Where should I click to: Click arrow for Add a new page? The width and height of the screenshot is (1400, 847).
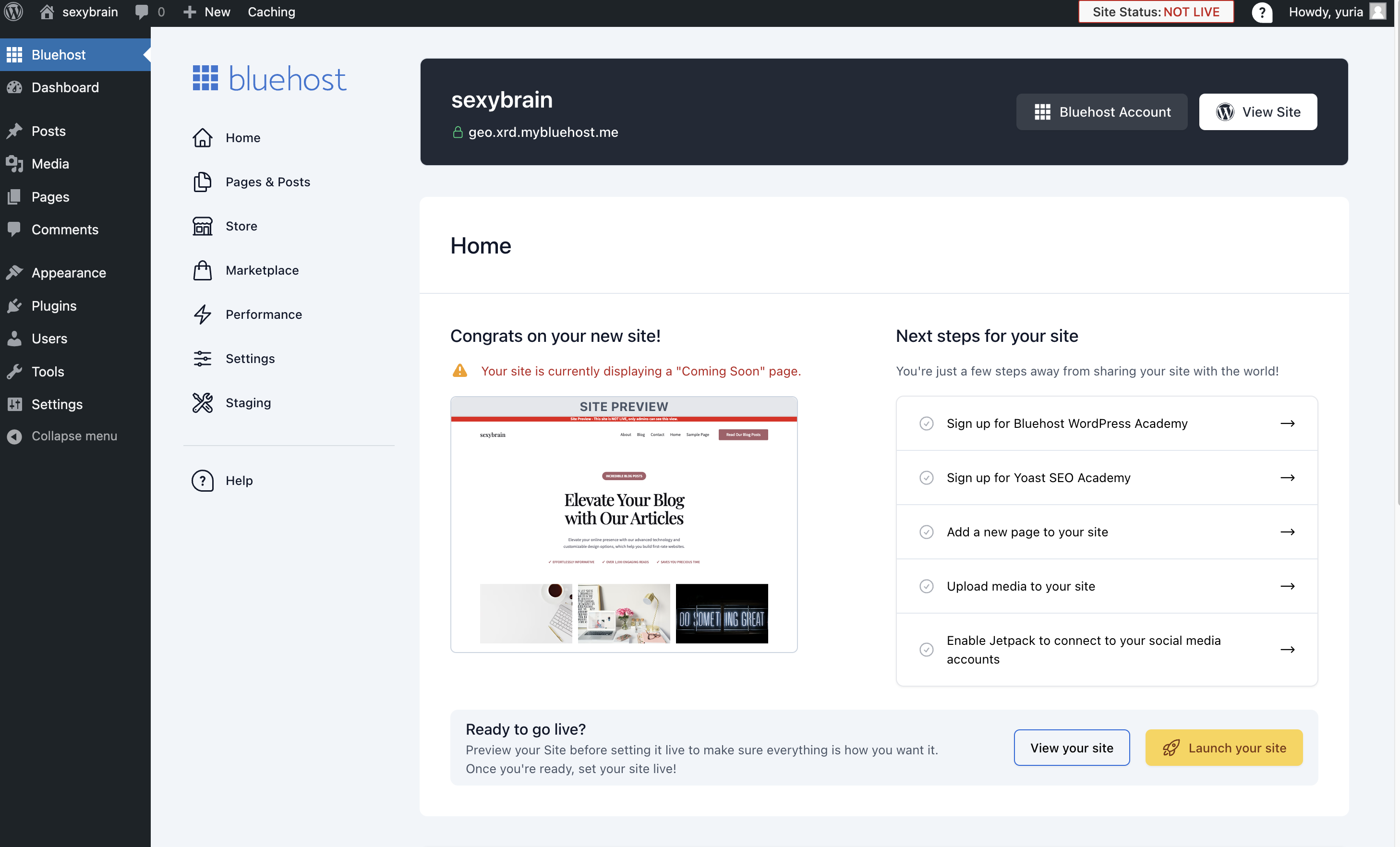(x=1288, y=532)
